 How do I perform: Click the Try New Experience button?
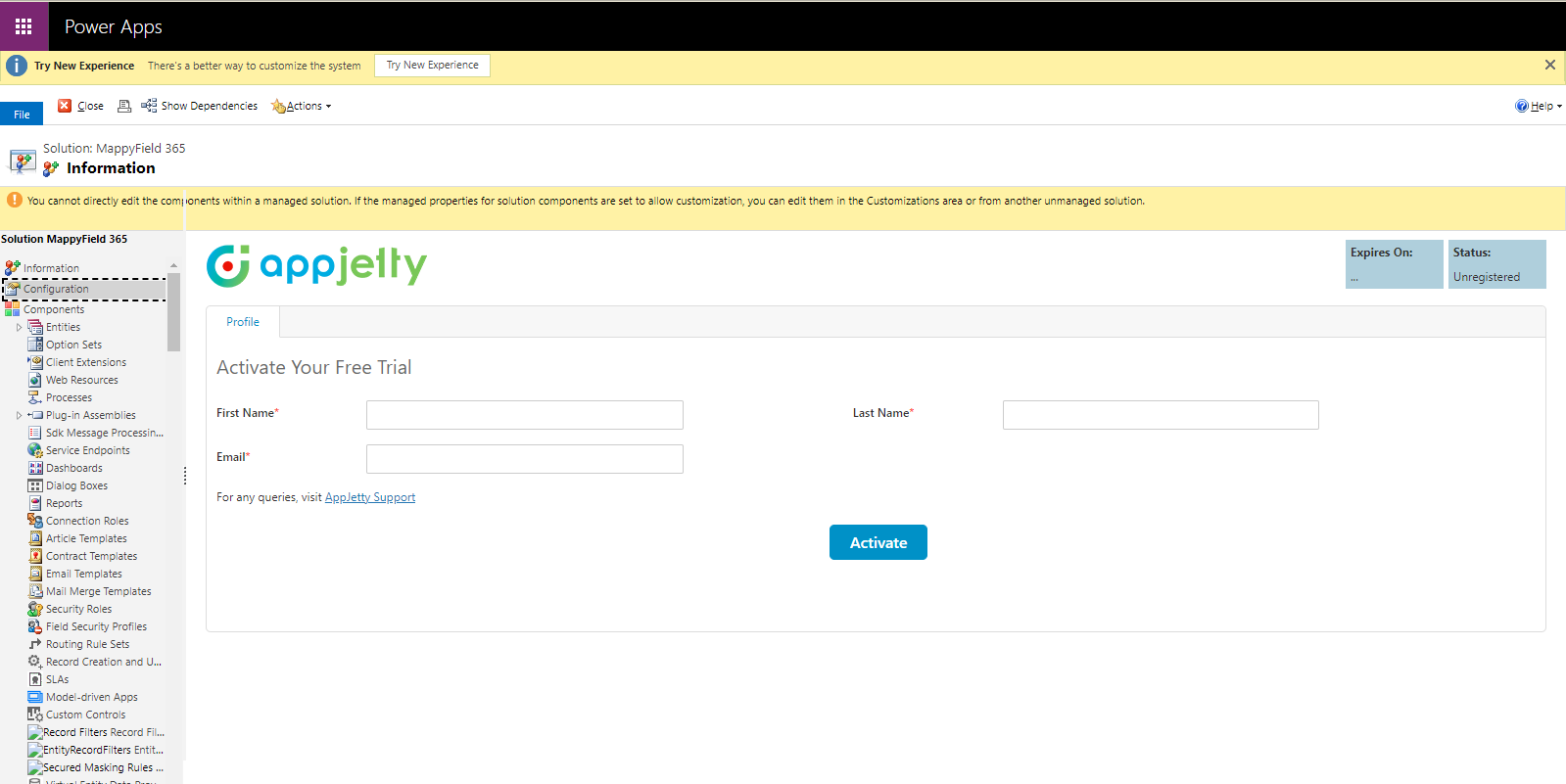[x=432, y=66]
